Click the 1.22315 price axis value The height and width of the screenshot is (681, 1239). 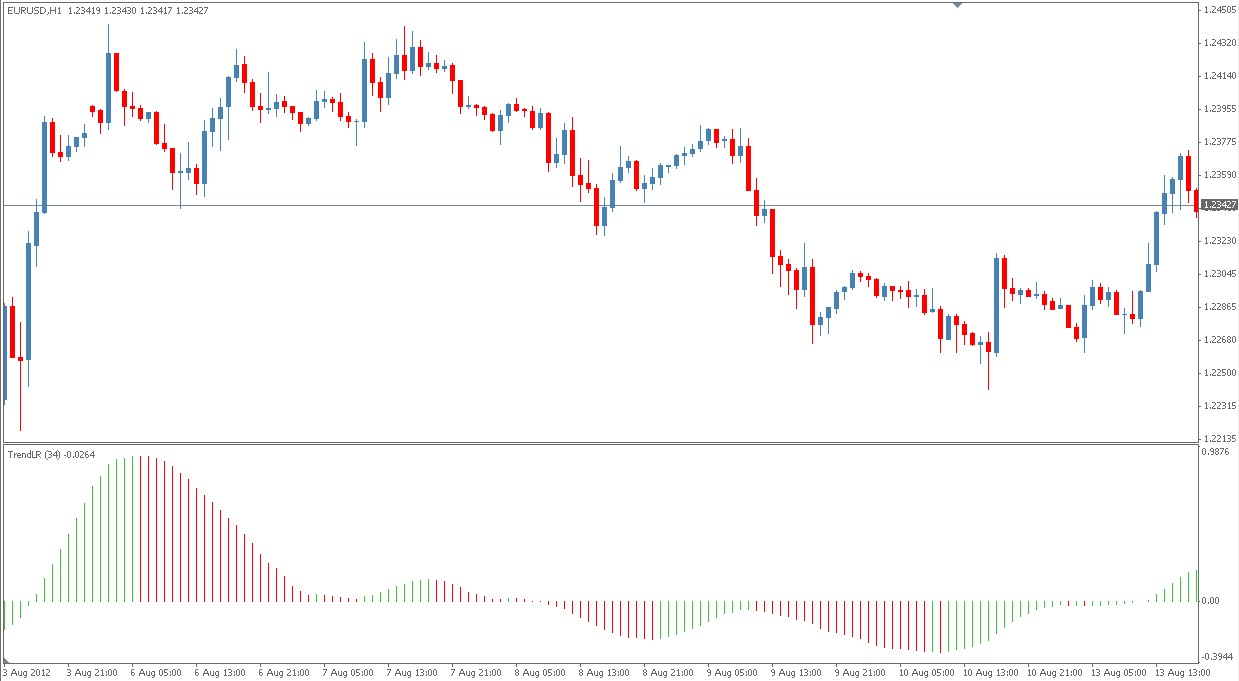pyautogui.click(x=1221, y=406)
